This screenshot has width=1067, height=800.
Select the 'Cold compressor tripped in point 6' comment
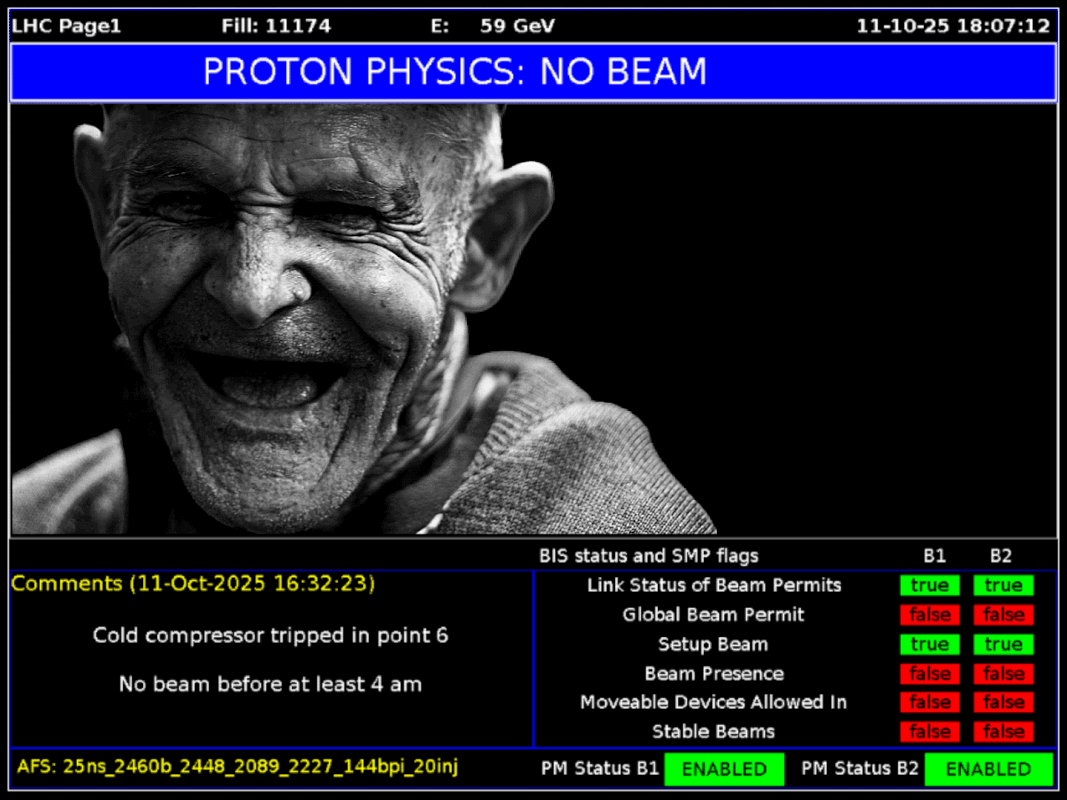(270, 635)
